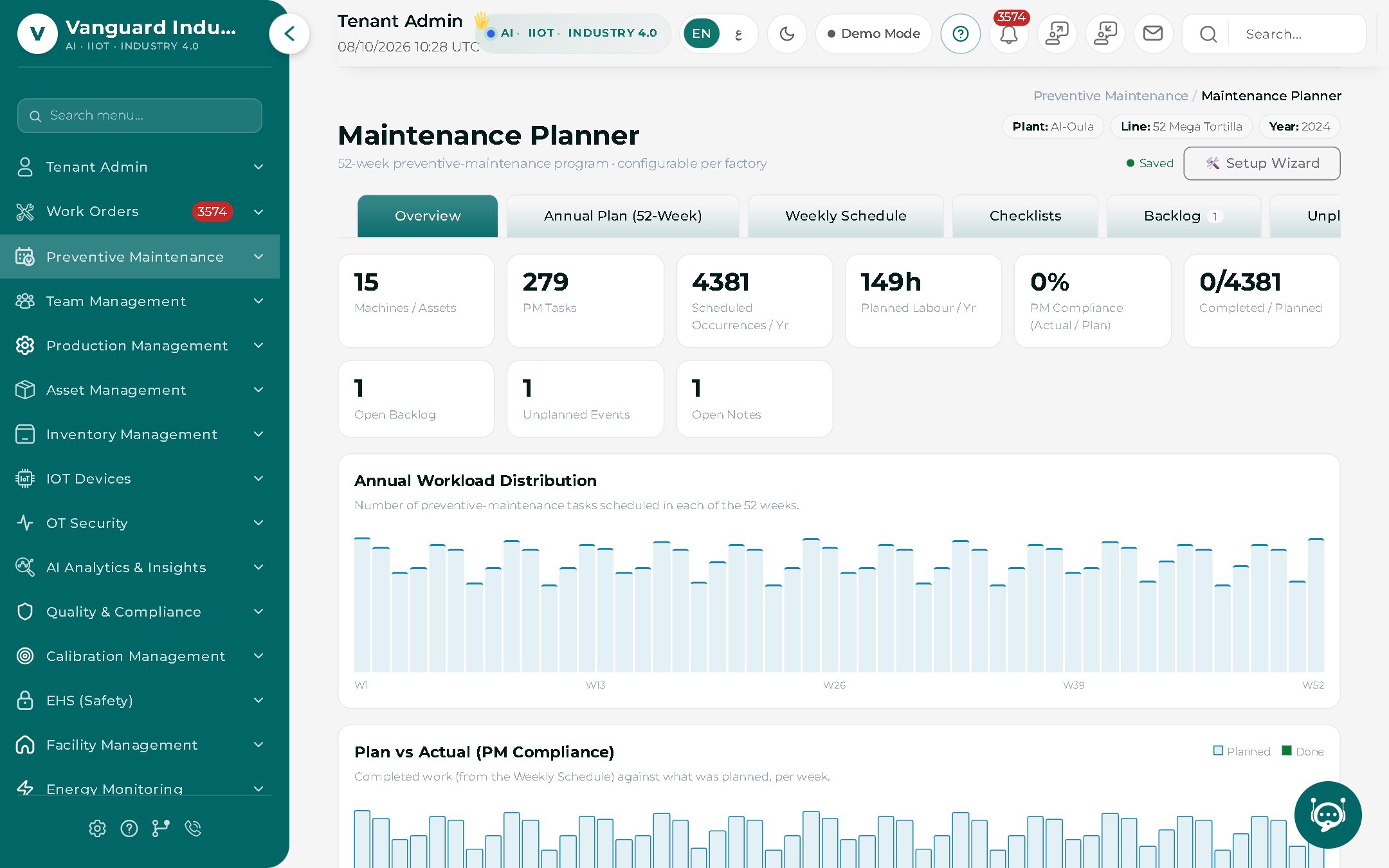Click the AI Analytics & Insights icon
The image size is (1389, 868).
tap(25, 567)
